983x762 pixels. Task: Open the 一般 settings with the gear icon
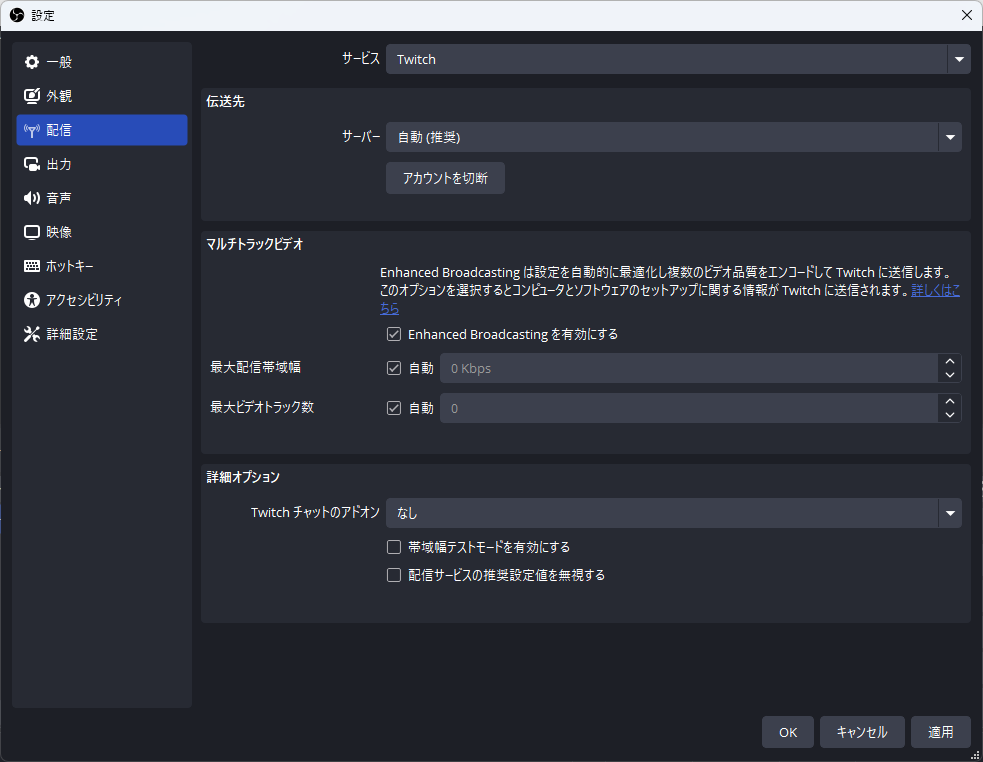[x=32, y=61]
